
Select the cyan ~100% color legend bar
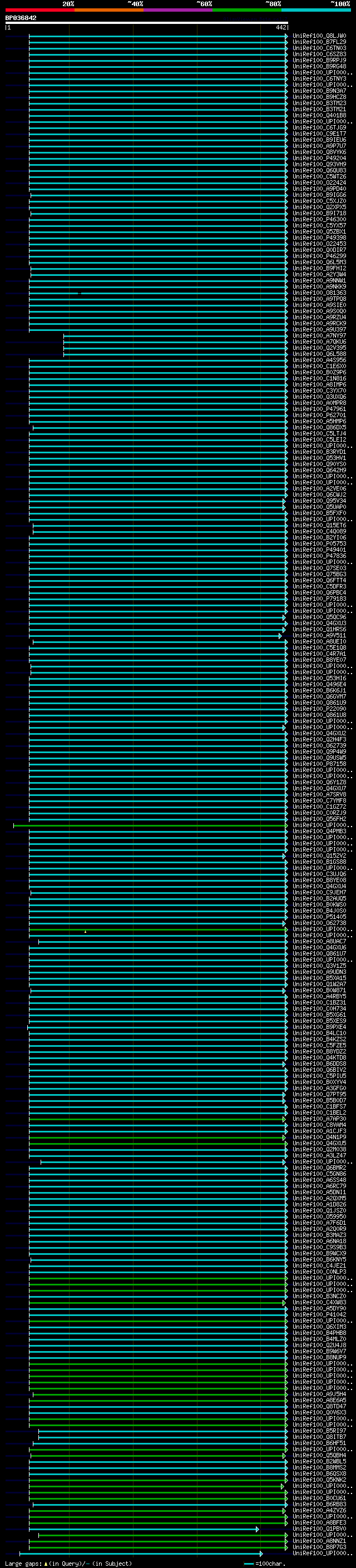316,10
